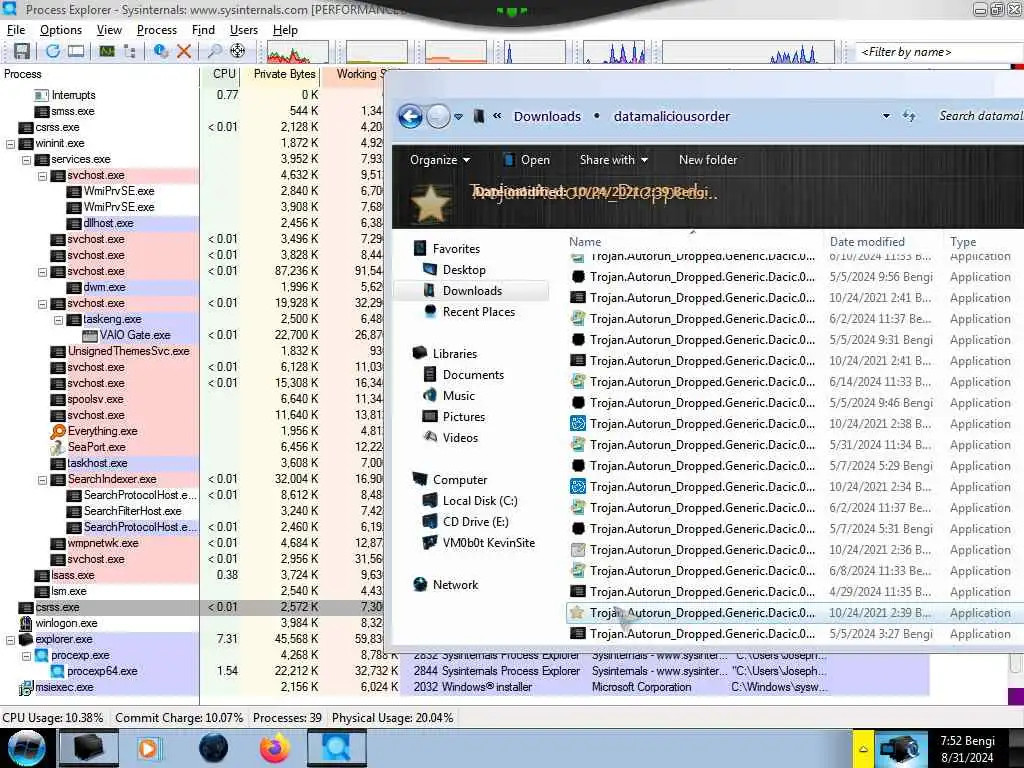Viewport: 1024px width, 768px height.
Task: Select the Documents library
Action: [473, 375]
